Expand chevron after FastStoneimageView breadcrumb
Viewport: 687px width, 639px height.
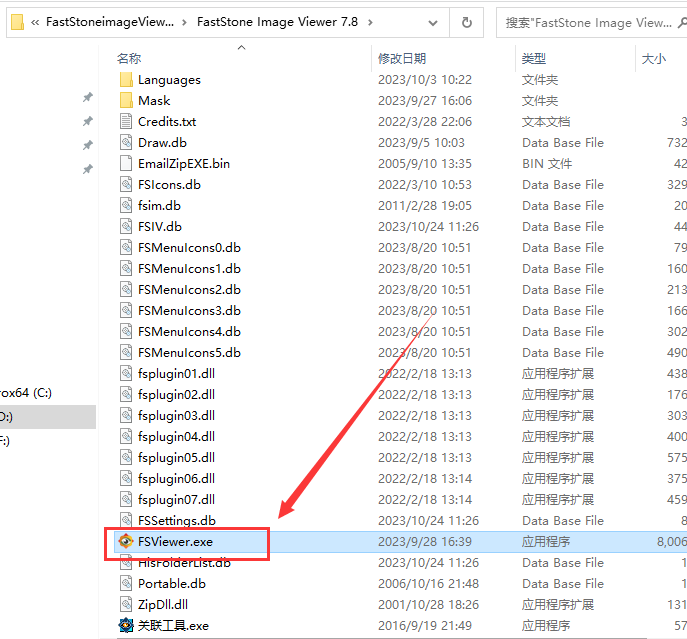tap(184, 22)
